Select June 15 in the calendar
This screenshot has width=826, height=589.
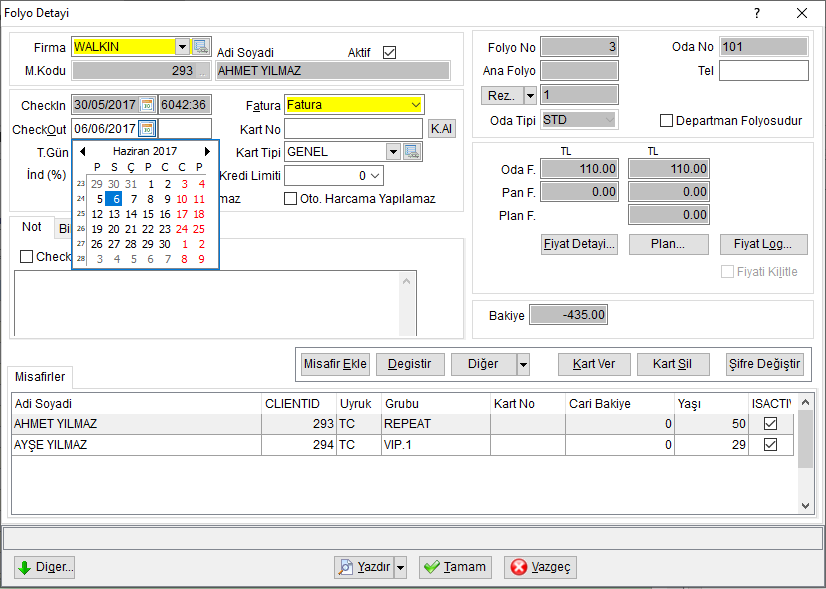click(x=148, y=214)
